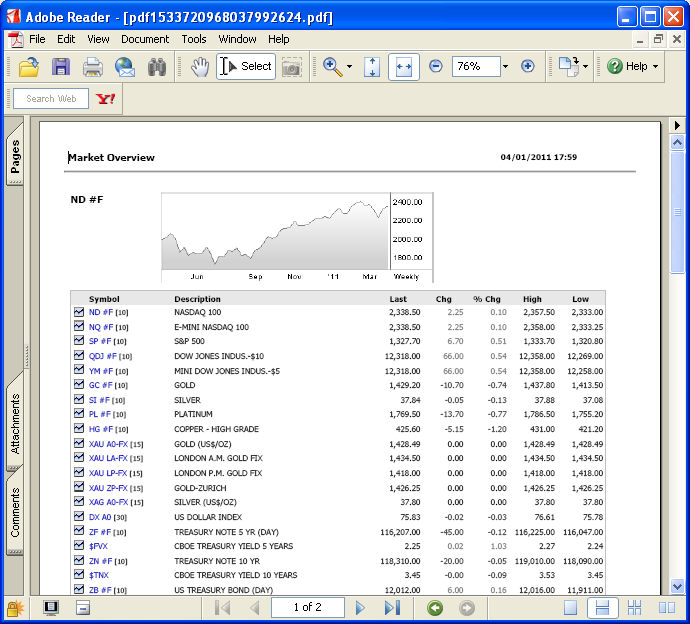
Task: Click the page number field 1 of 2
Action: 308,608
